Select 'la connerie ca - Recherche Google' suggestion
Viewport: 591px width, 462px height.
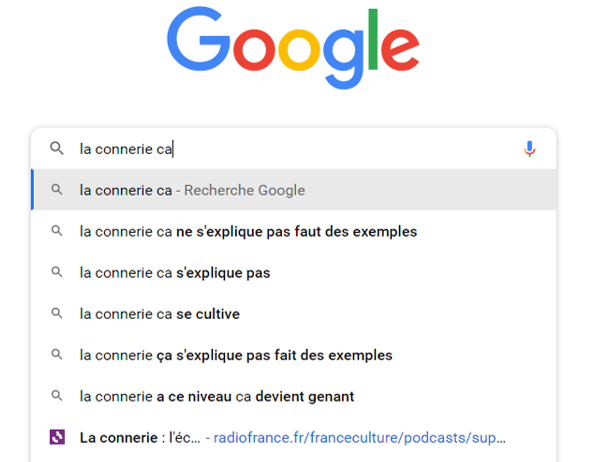pos(294,190)
